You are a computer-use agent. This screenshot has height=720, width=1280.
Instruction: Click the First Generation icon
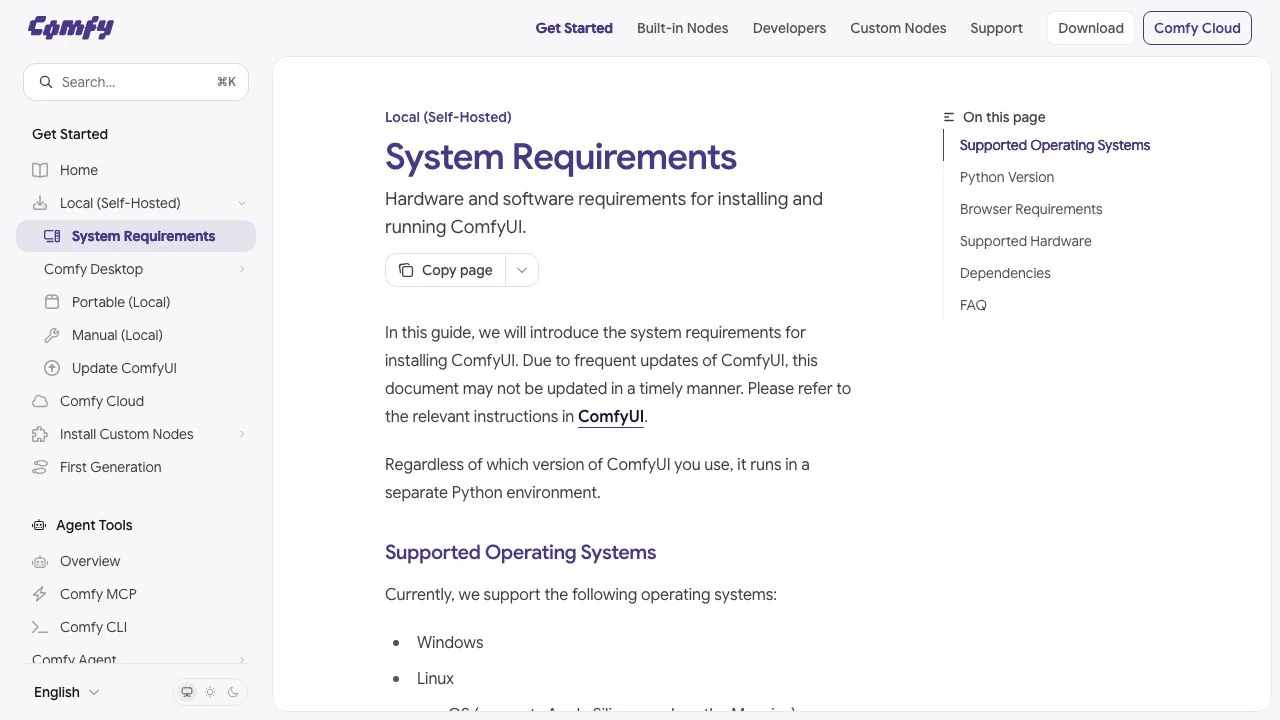point(40,467)
